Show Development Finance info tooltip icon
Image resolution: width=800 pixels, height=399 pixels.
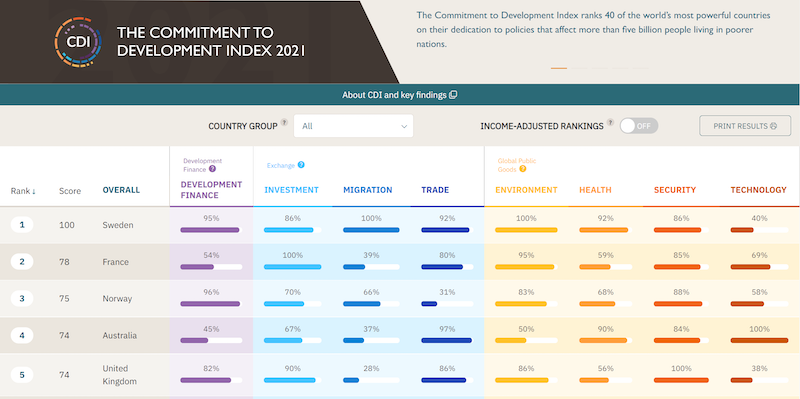[212, 169]
